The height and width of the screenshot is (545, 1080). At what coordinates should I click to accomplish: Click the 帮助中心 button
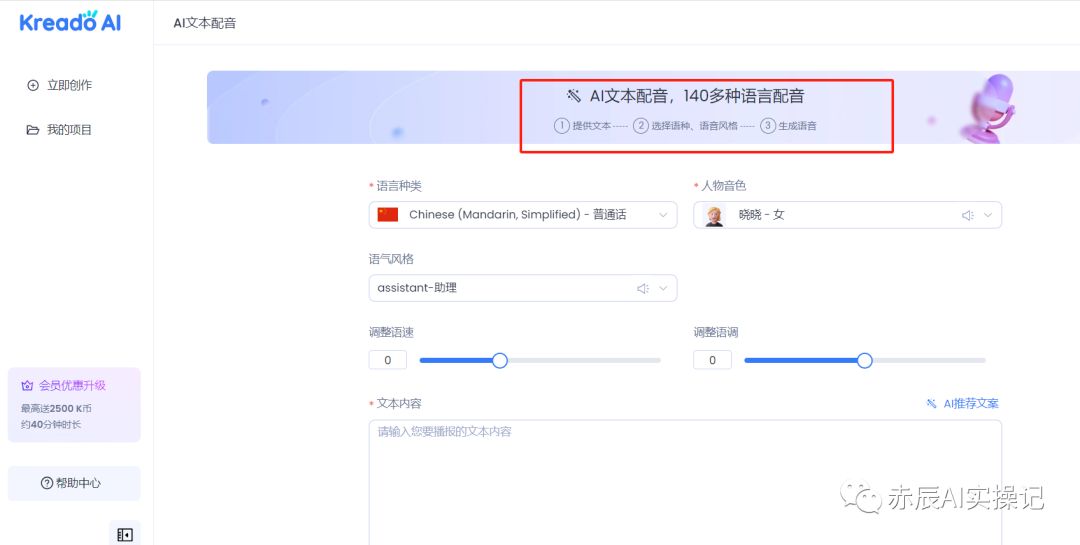click(74, 483)
